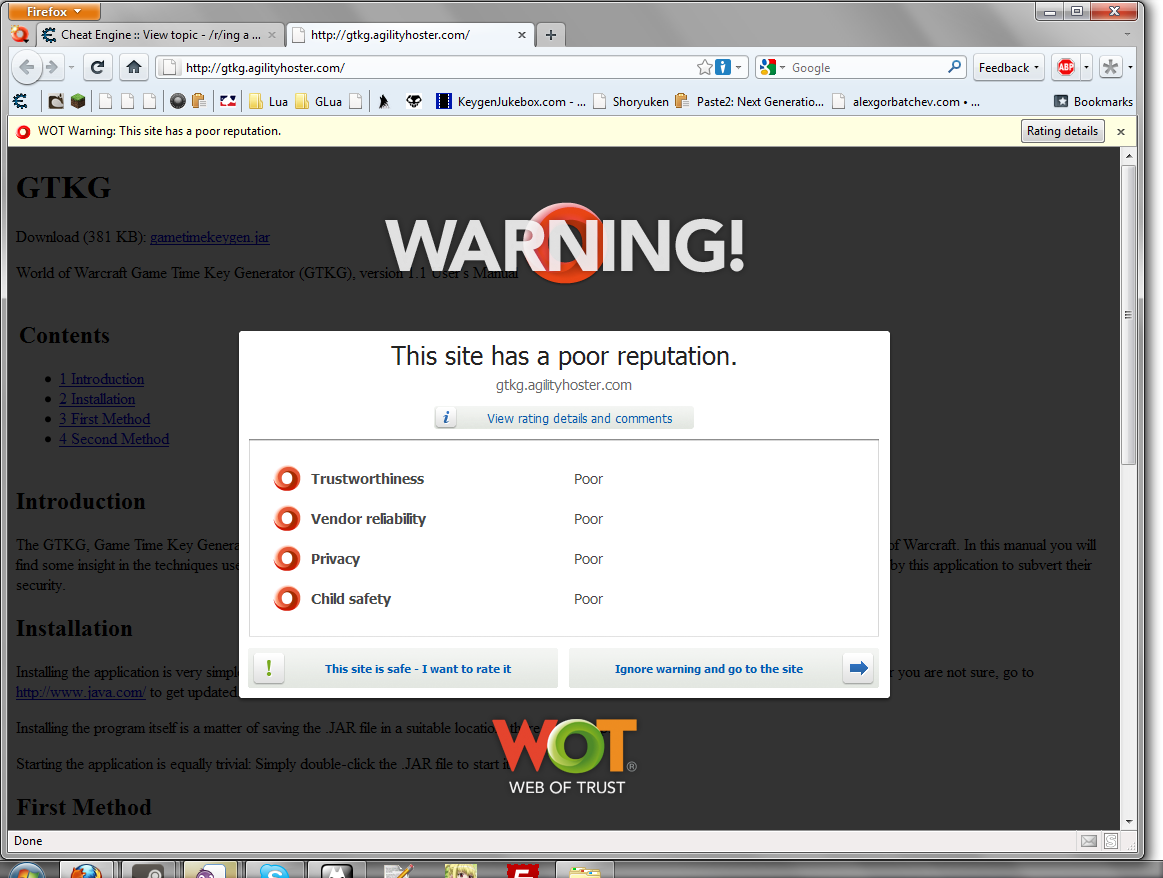Click the WOT warning bar red circle icon
The width and height of the screenshot is (1163, 878).
(x=24, y=131)
